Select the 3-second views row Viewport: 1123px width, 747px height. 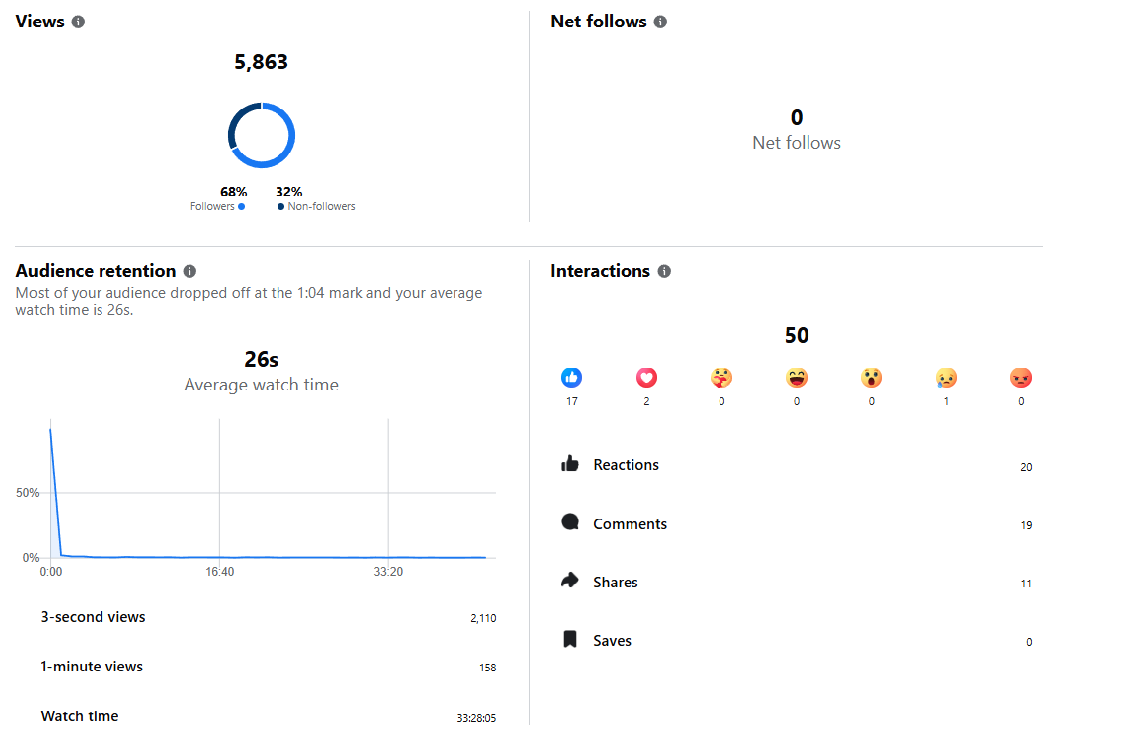click(x=267, y=617)
